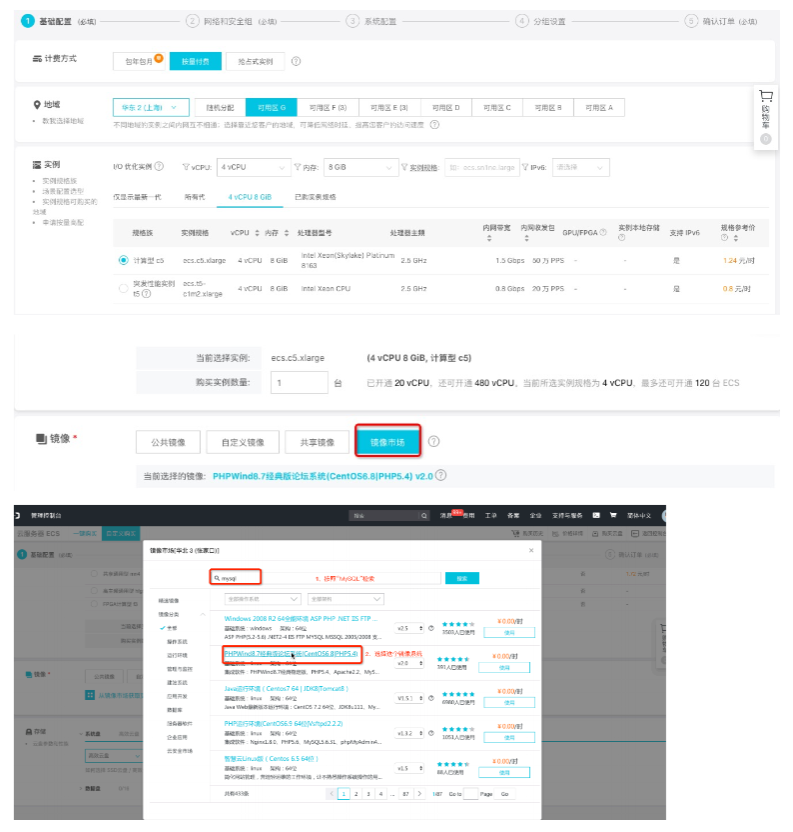Click the 从镜像市场获取 icon in background page
793x832 pixels.
point(90,695)
